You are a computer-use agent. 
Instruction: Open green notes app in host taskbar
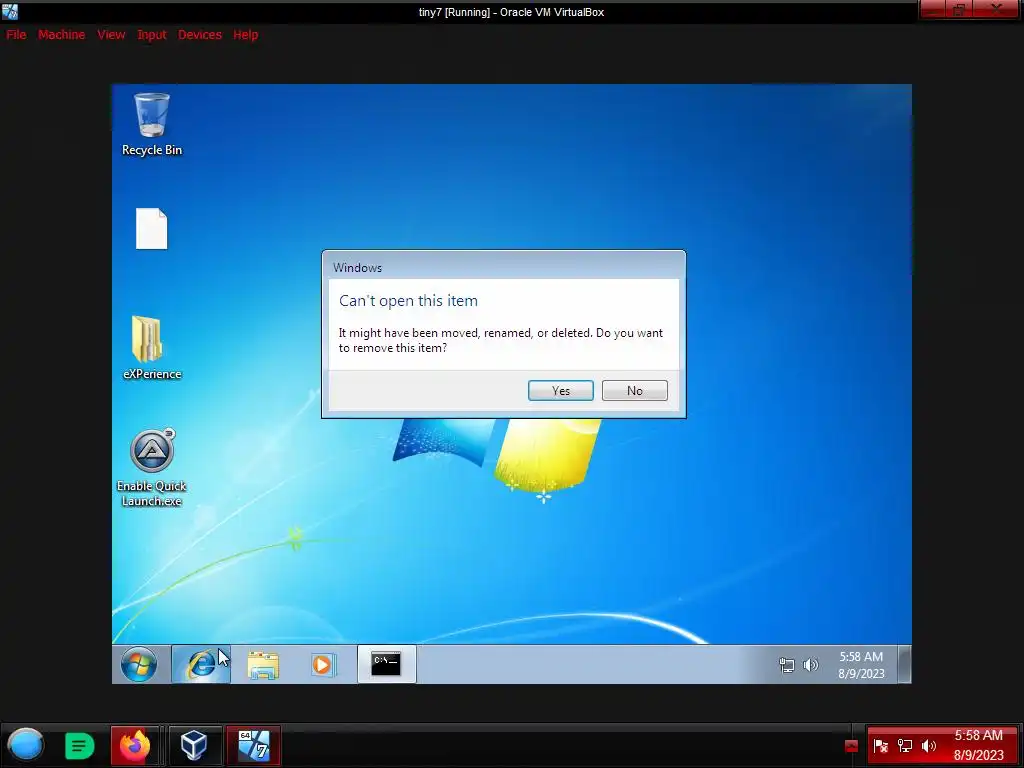(80, 746)
